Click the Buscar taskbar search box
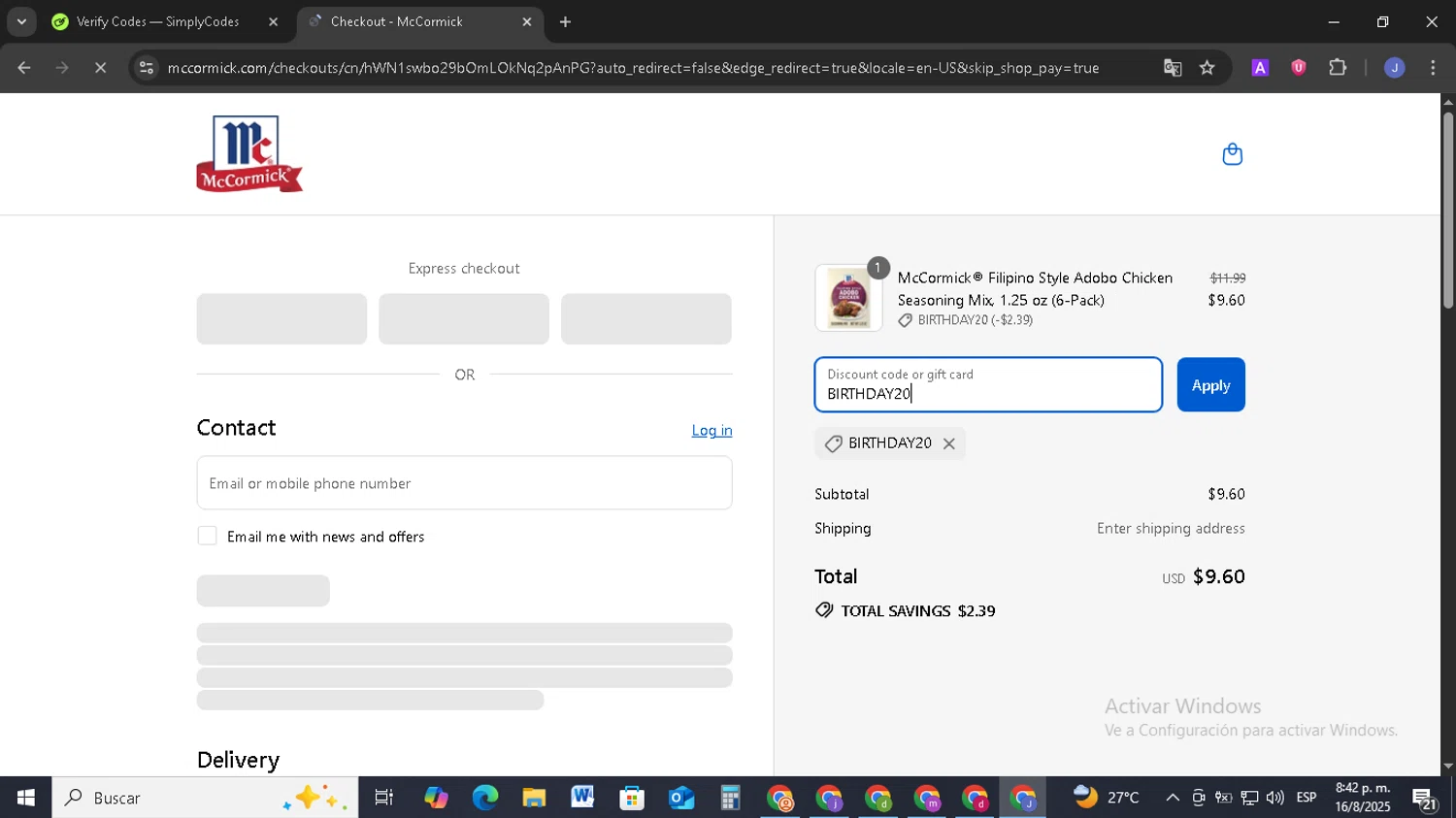Screen dimensions: 1456x818 click(x=205, y=798)
